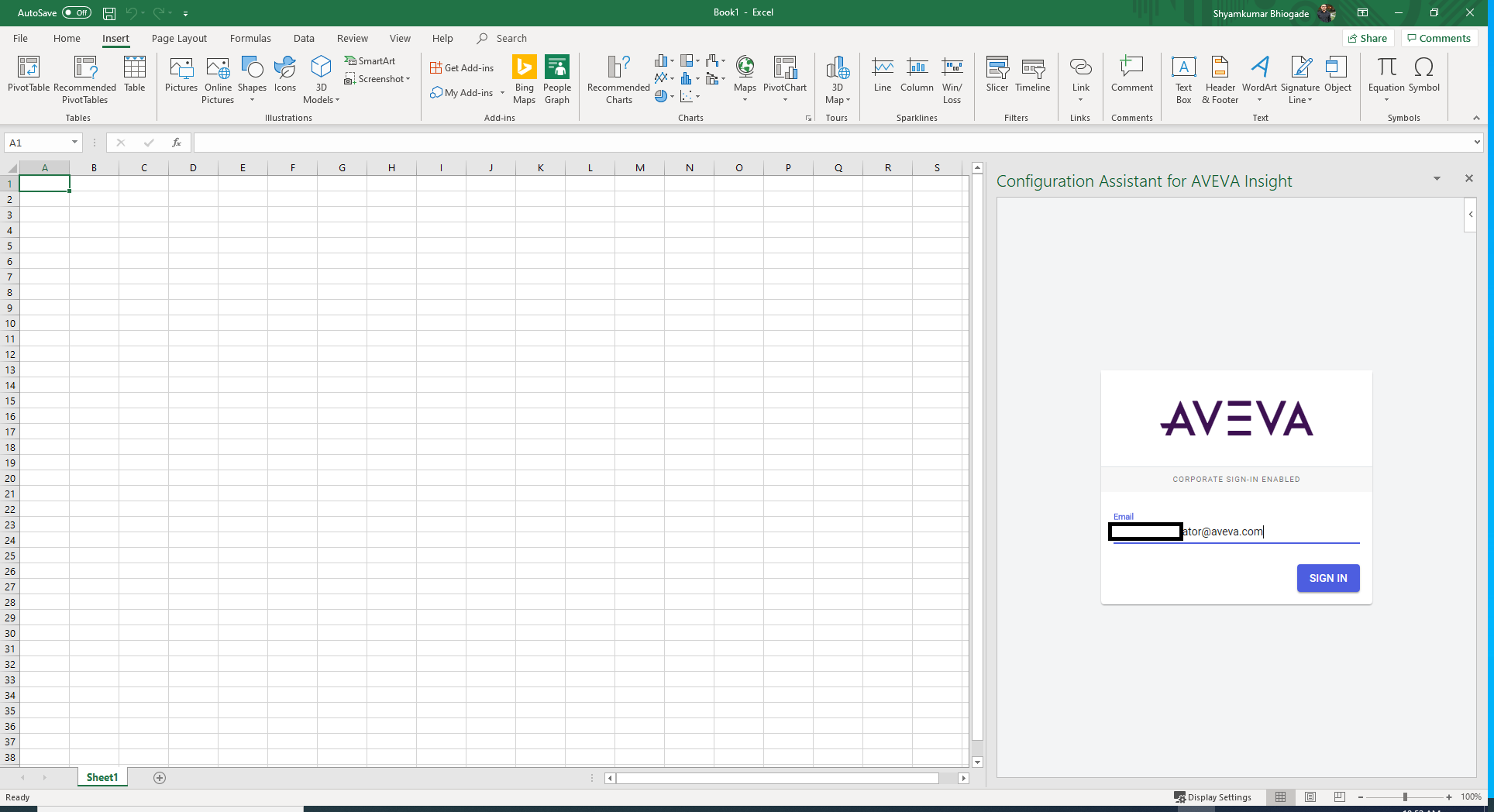
Task: Open the My Add-ins dropdown
Action: click(x=502, y=93)
